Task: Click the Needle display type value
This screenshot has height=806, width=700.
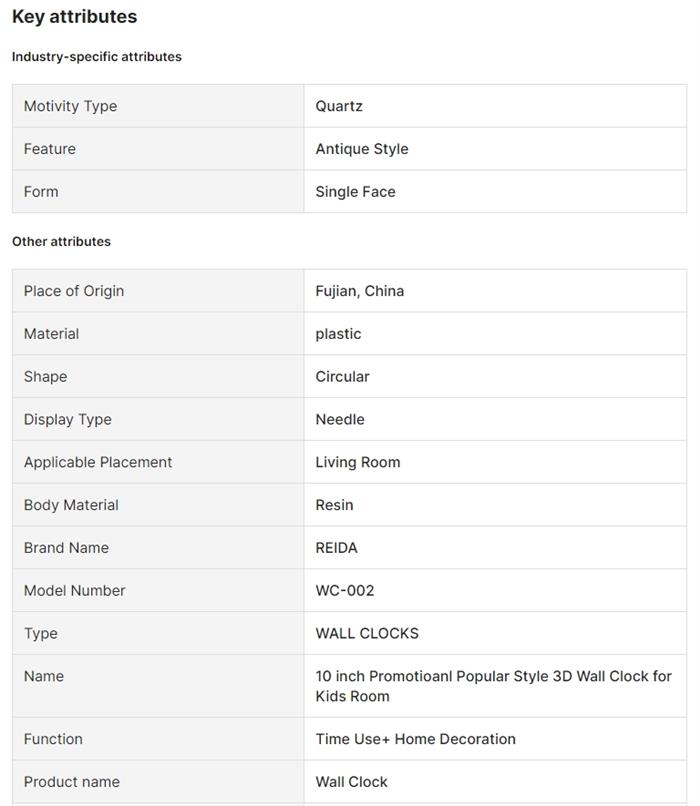Action: pos(340,420)
